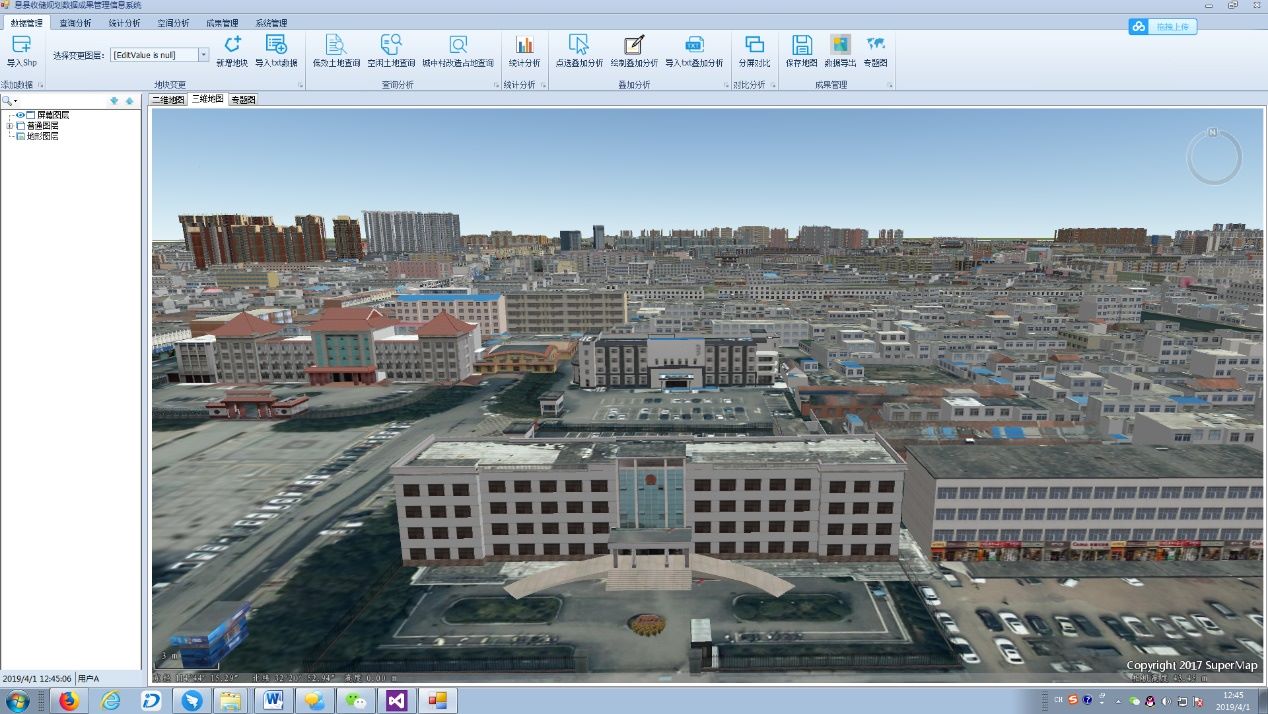Click the 导入Shp import icon
The image size is (1268, 714).
[21, 45]
